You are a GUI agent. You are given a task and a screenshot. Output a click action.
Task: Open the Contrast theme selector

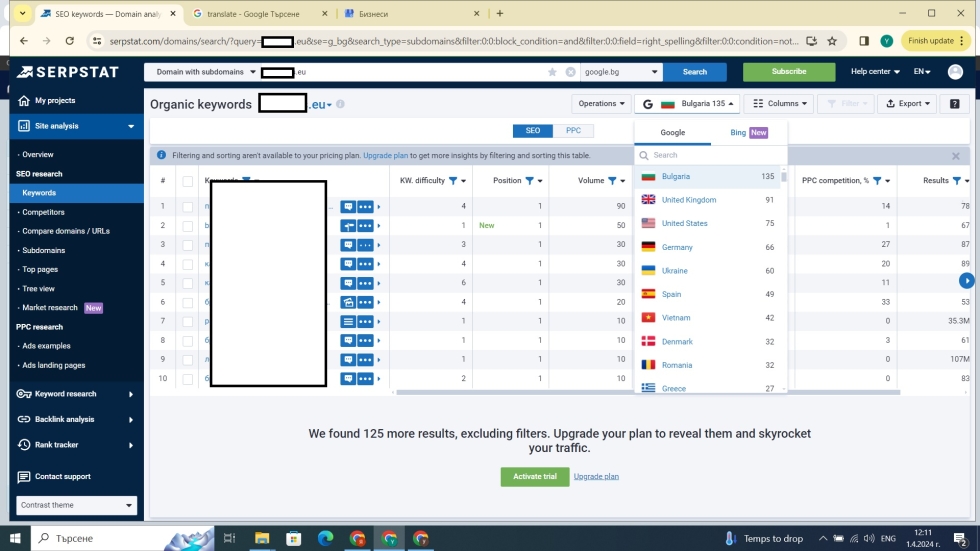click(x=76, y=505)
